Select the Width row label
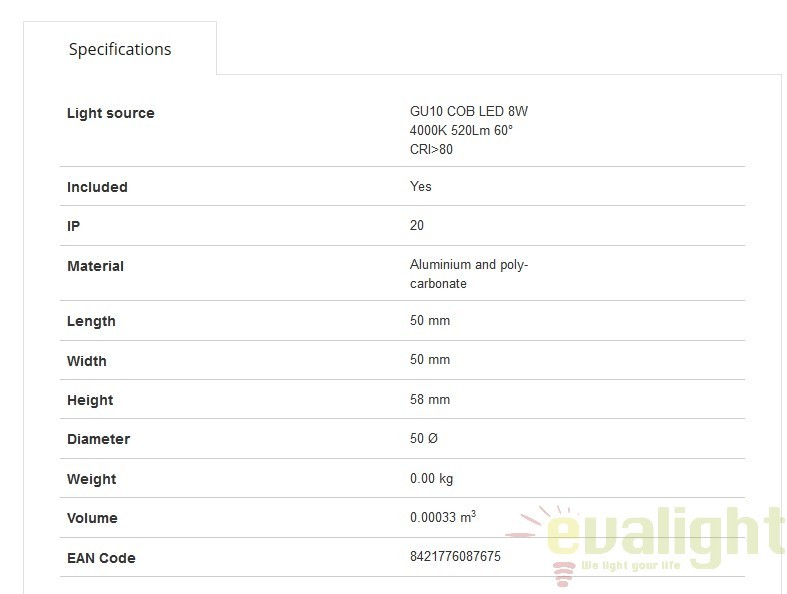 point(86,361)
